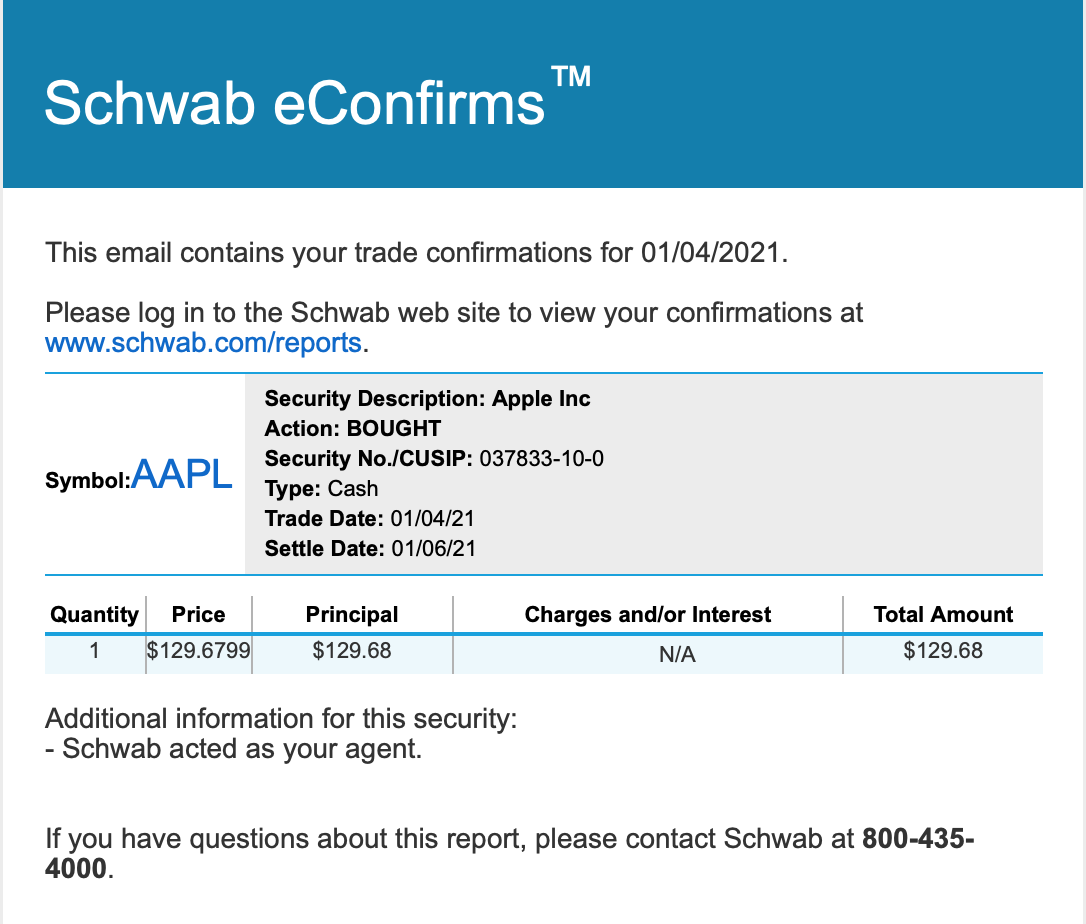
Task: Click the Action BOUGHT line
Action: point(353,429)
